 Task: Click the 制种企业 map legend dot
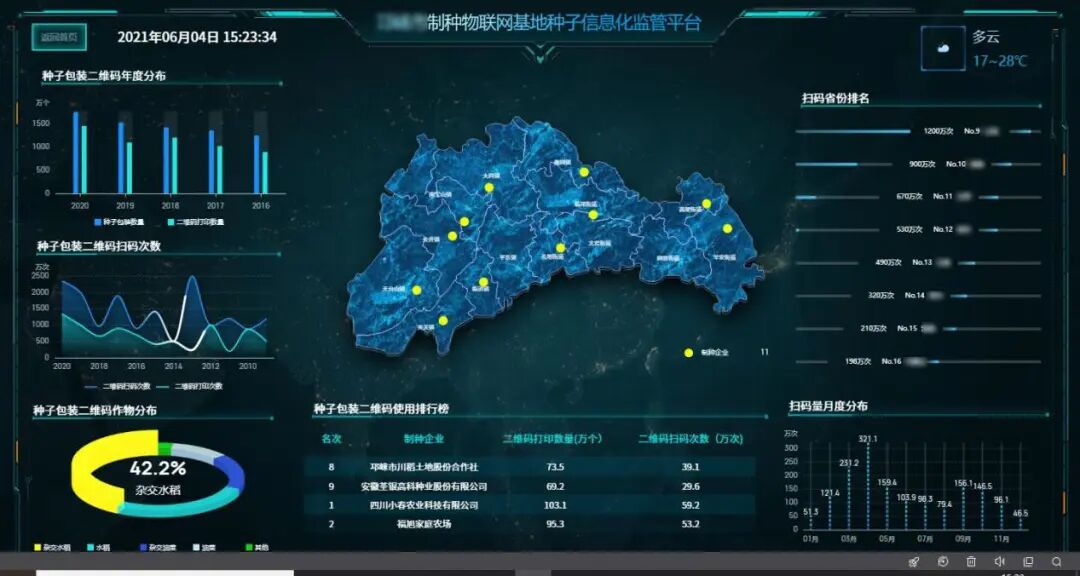click(687, 352)
